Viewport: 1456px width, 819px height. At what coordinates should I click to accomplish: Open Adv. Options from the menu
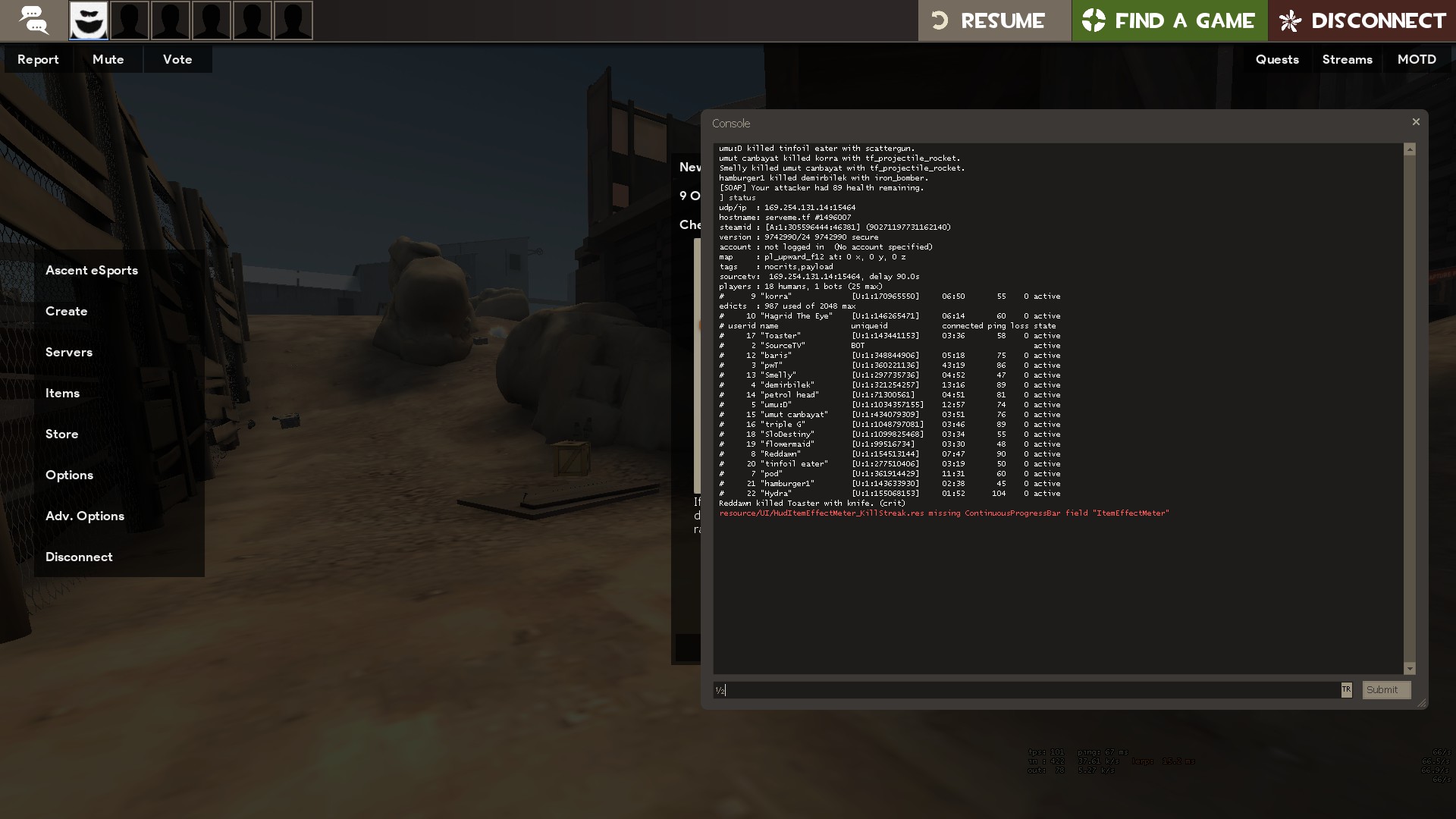coord(85,516)
